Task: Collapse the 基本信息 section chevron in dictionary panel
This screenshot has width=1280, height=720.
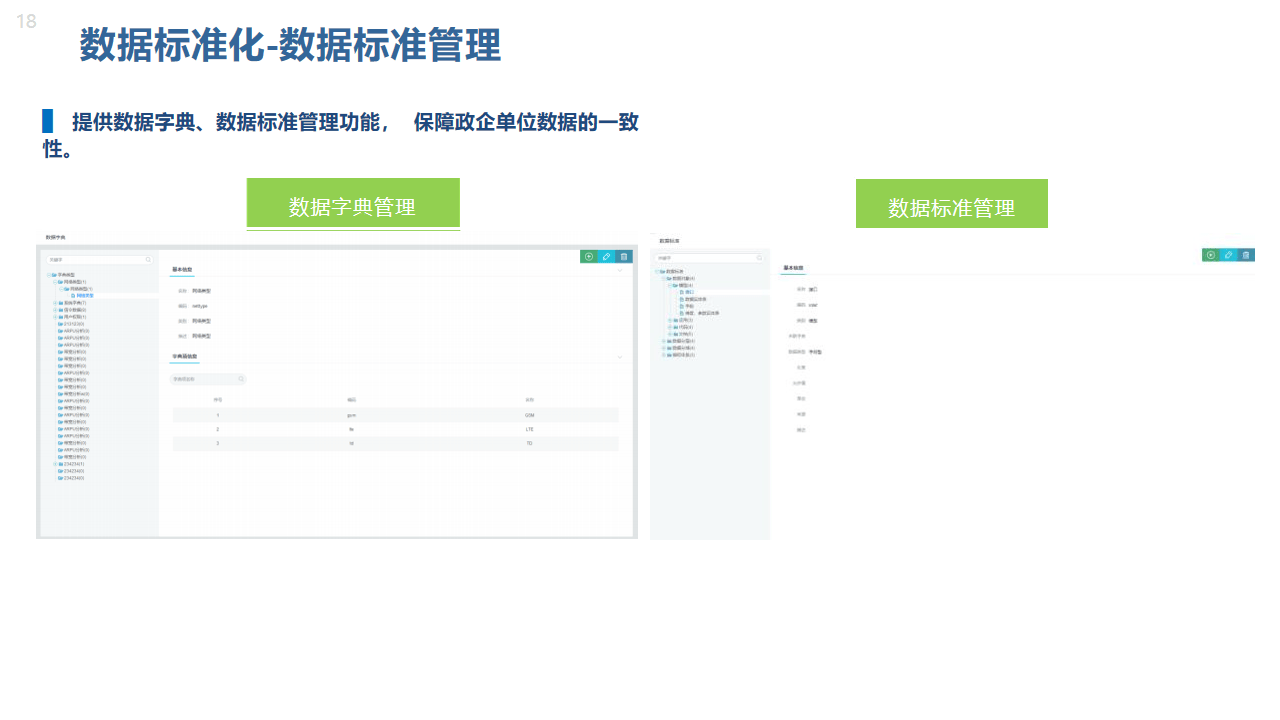Action: [620, 270]
